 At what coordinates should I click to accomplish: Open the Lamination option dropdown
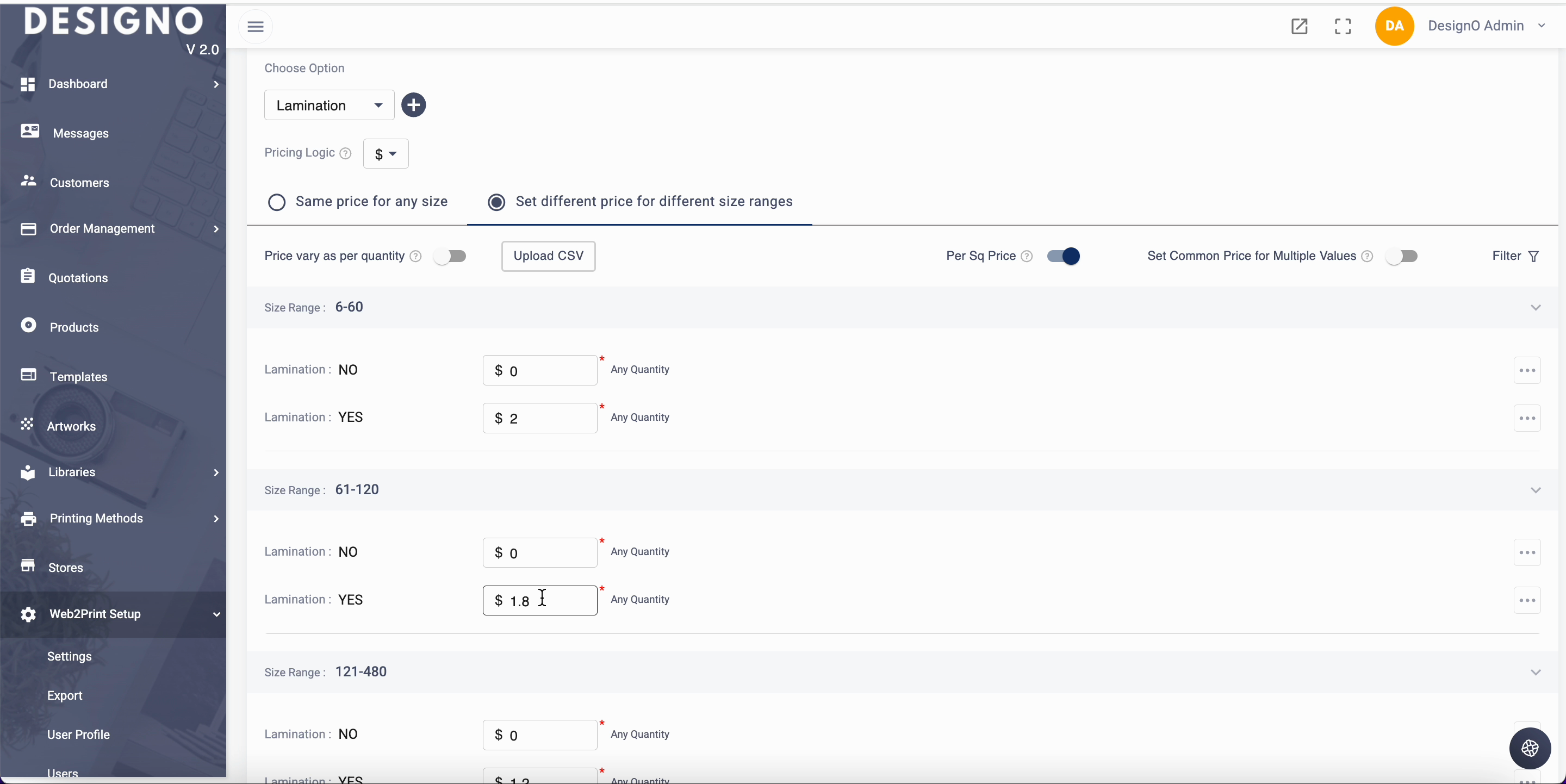pos(329,106)
